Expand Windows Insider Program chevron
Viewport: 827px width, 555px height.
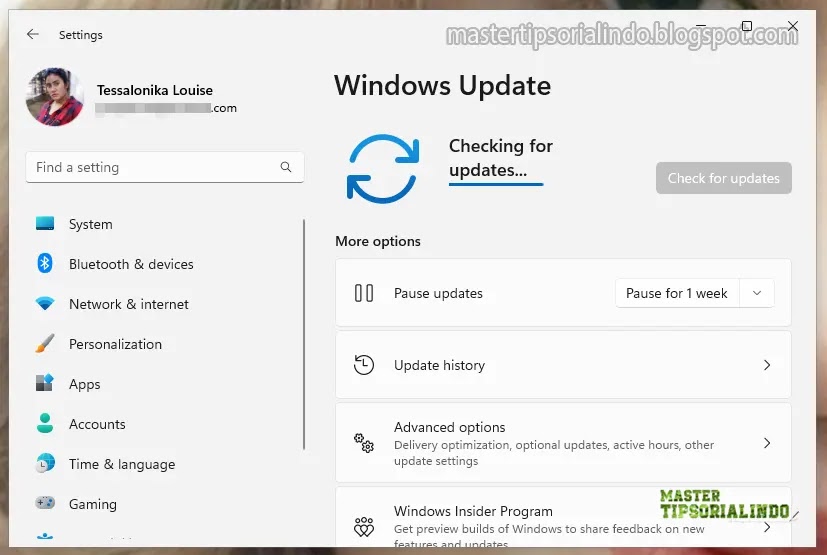pos(767,527)
